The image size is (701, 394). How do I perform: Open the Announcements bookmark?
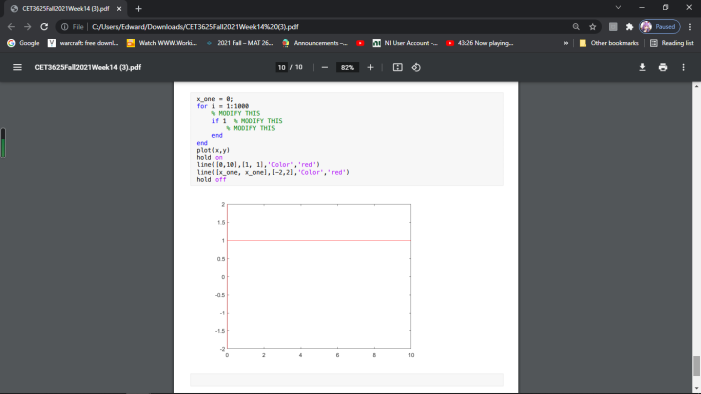tap(315, 43)
